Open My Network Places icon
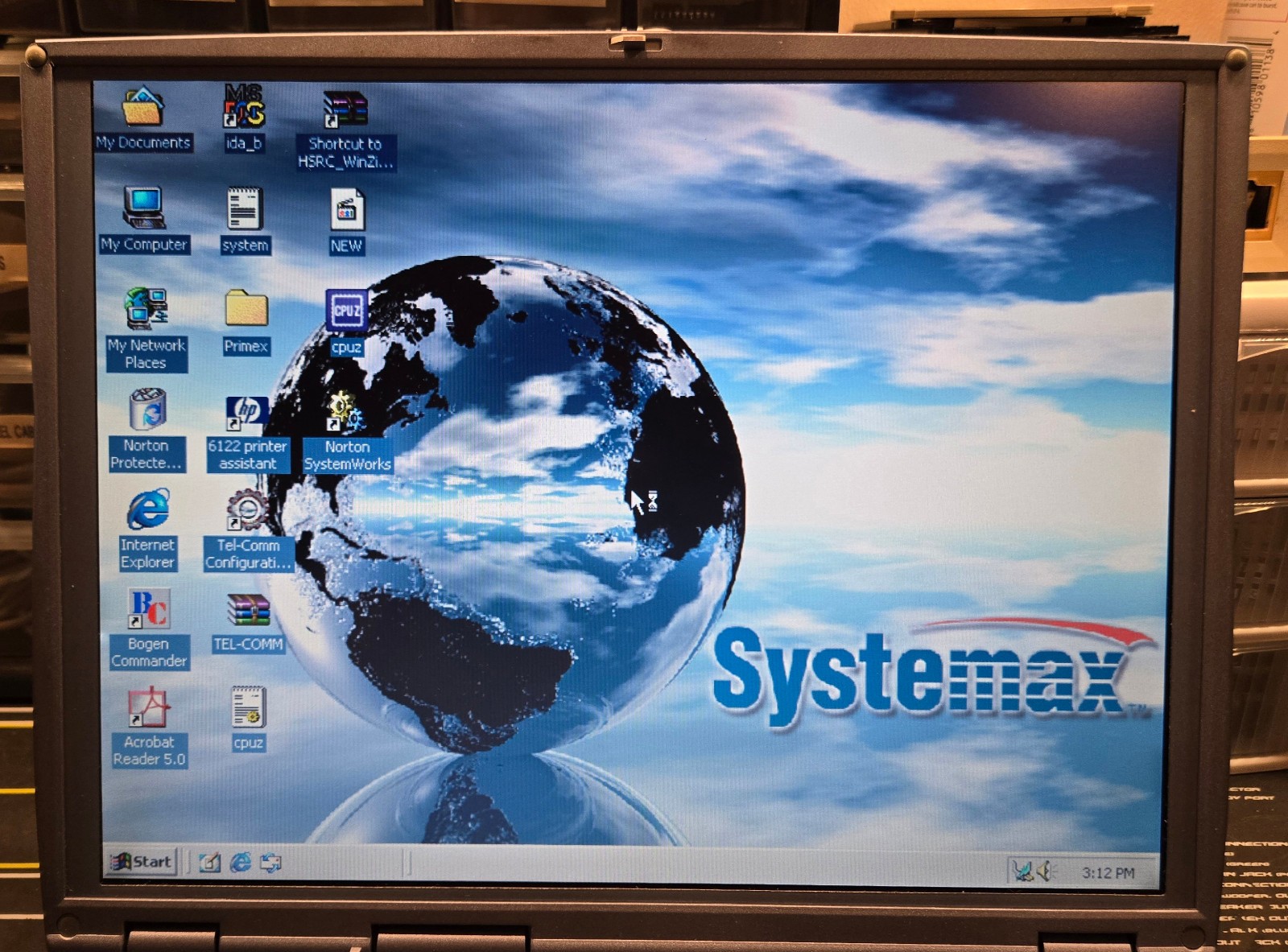 click(x=147, y=308)
